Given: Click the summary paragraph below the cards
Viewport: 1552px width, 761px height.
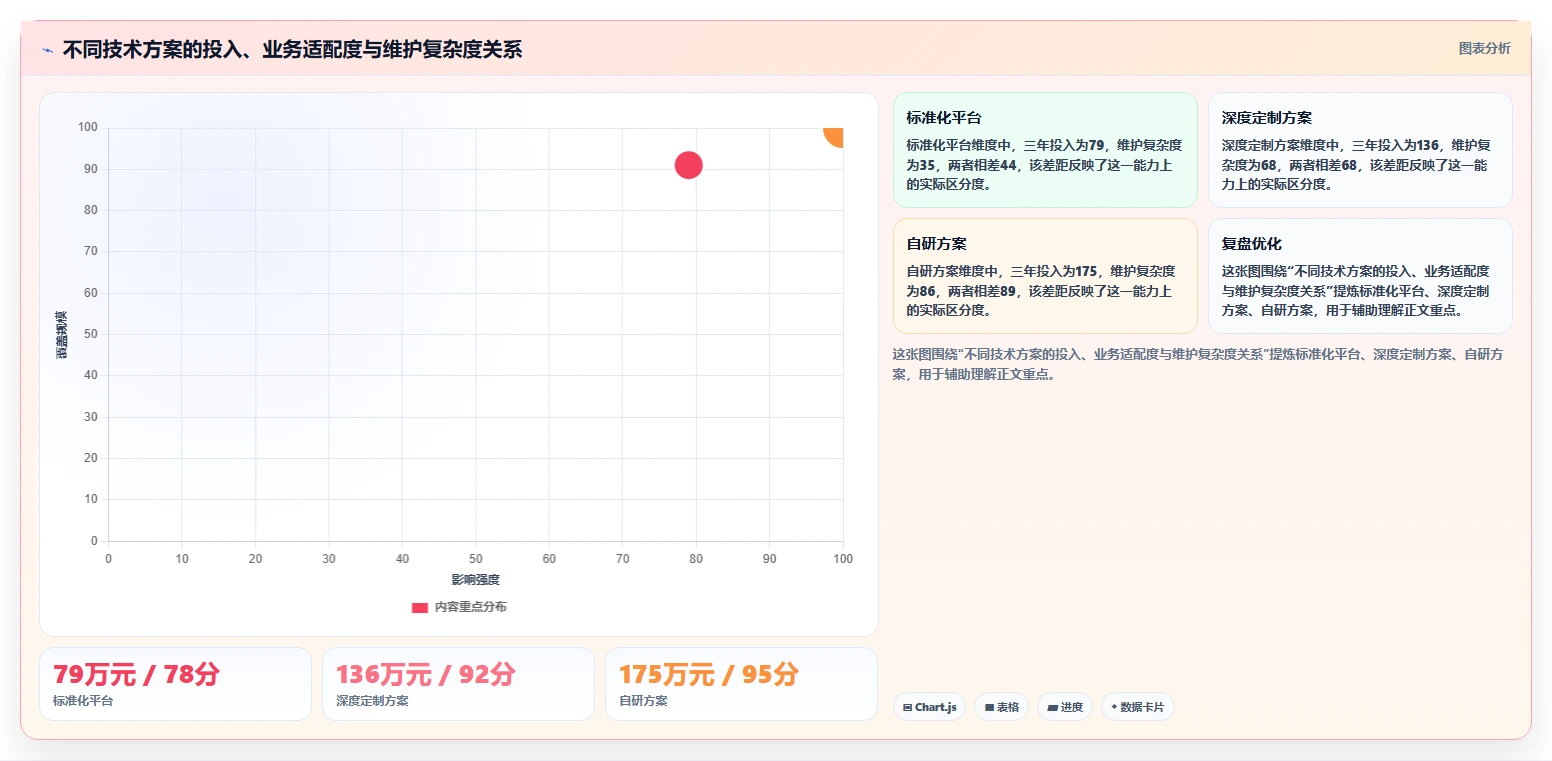Looking at the screenshot, I should (1197, 364).
